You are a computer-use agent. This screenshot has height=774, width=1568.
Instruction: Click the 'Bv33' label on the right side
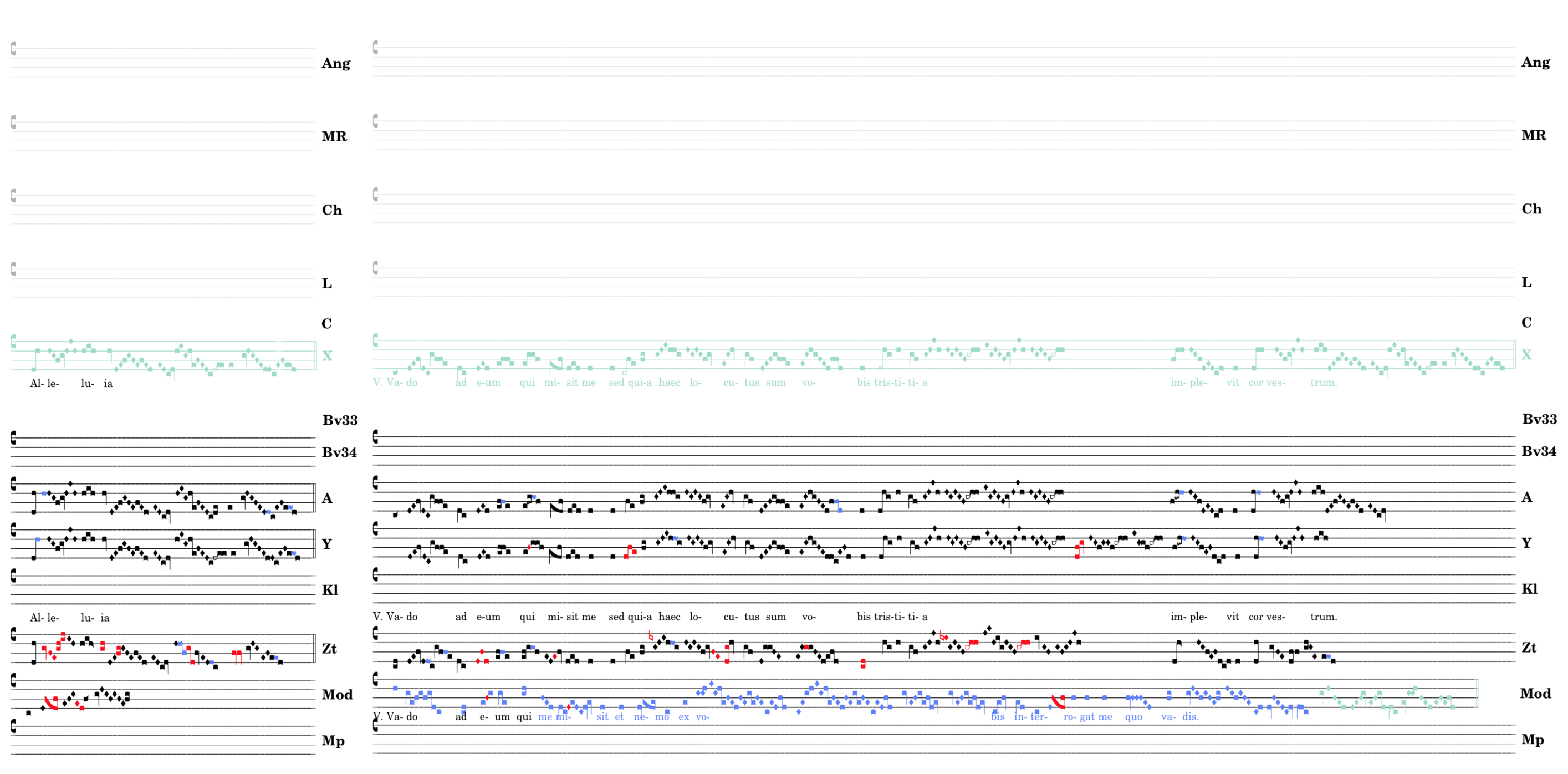1539,419
